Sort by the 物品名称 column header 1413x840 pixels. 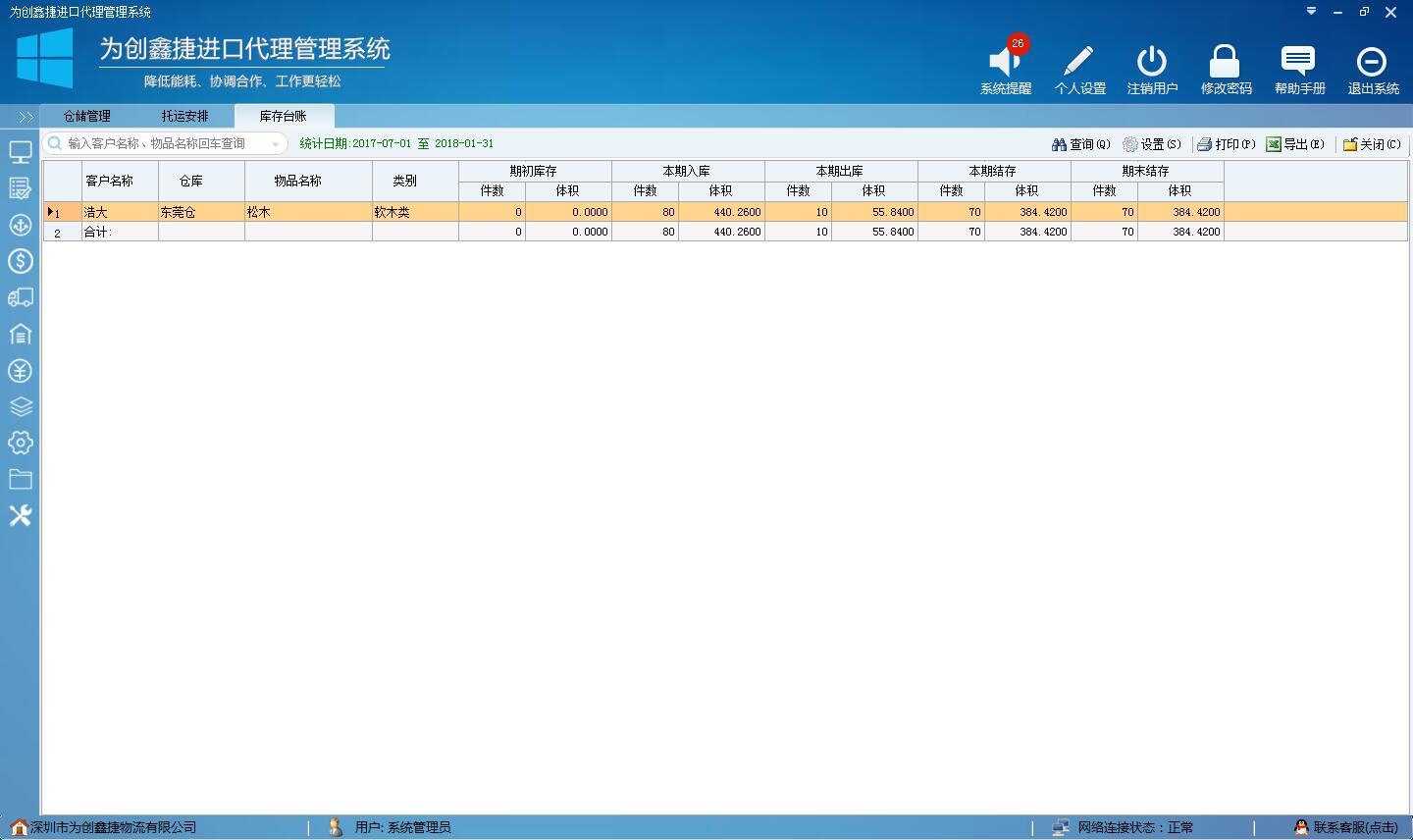click(308, 181)
